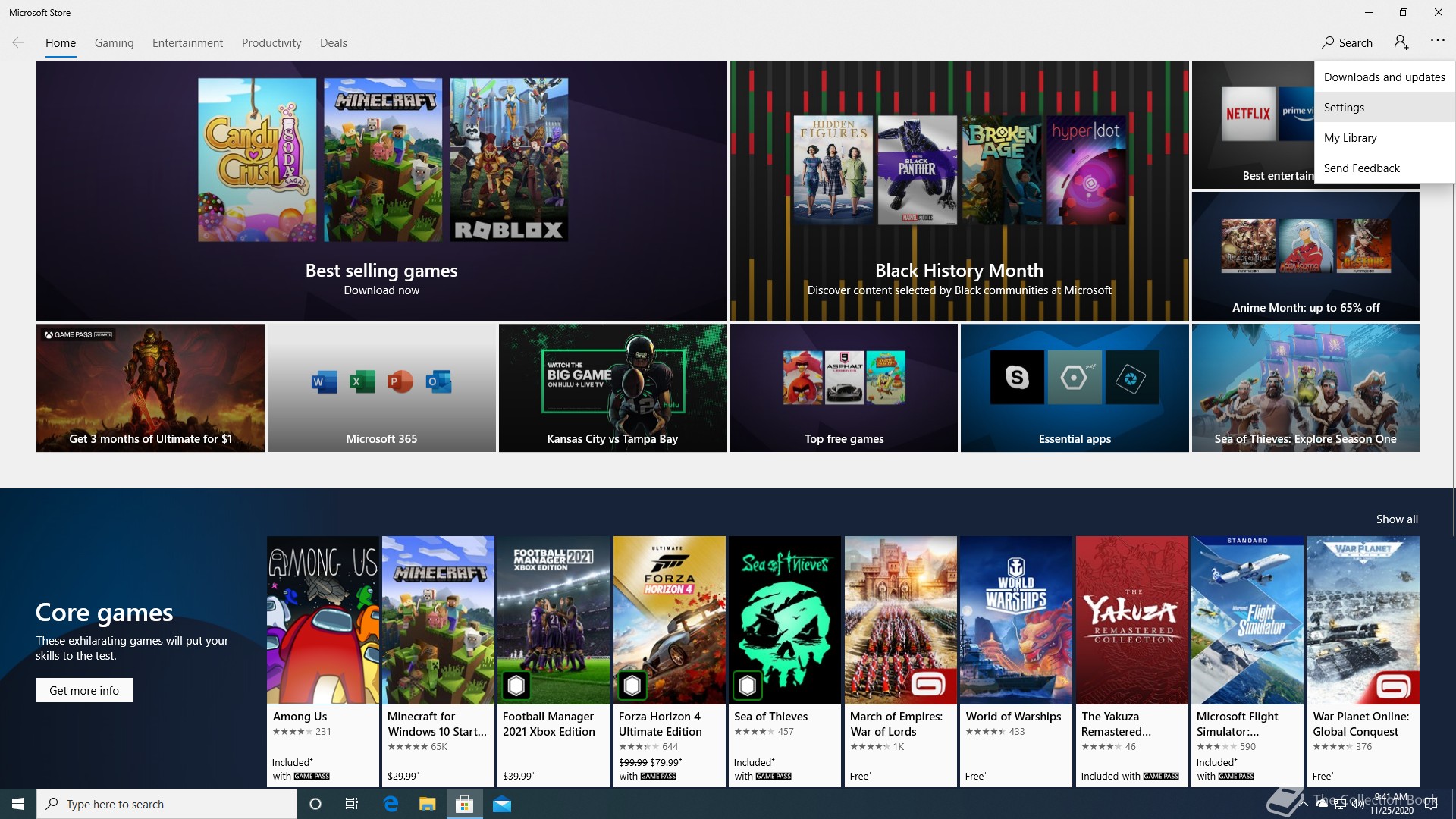Open the three-dot more menu

point(1437,41)
